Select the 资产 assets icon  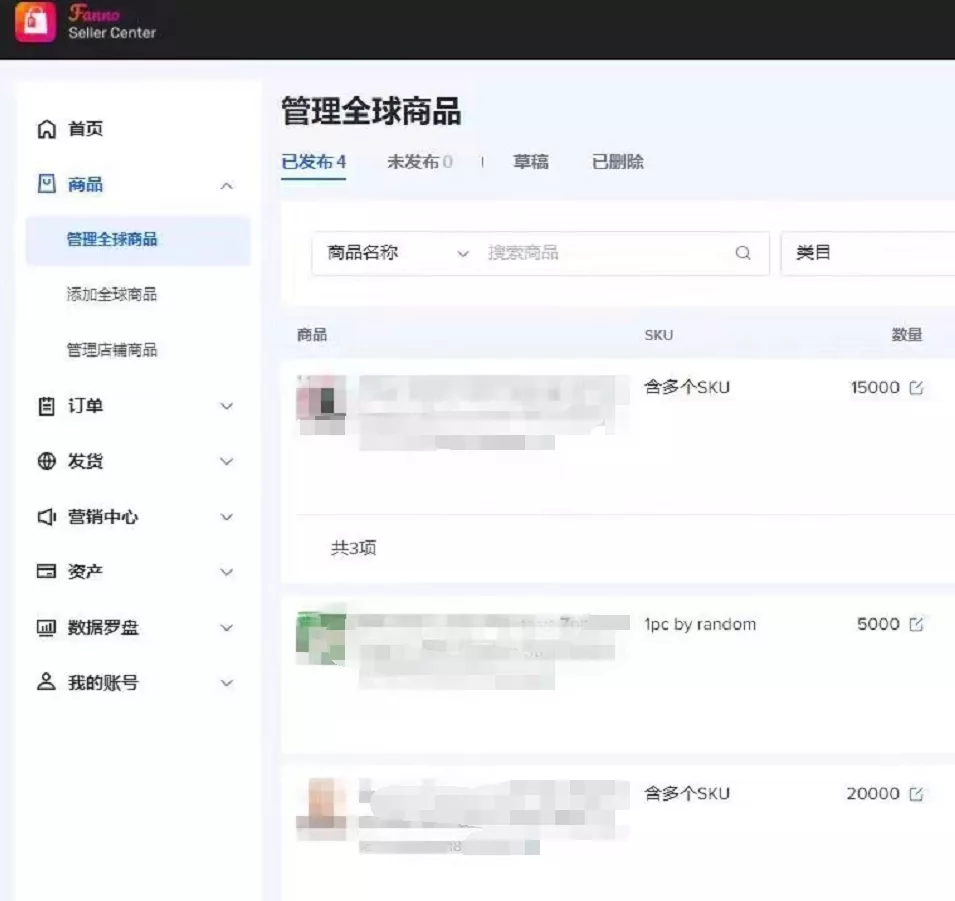pos(46,572)
